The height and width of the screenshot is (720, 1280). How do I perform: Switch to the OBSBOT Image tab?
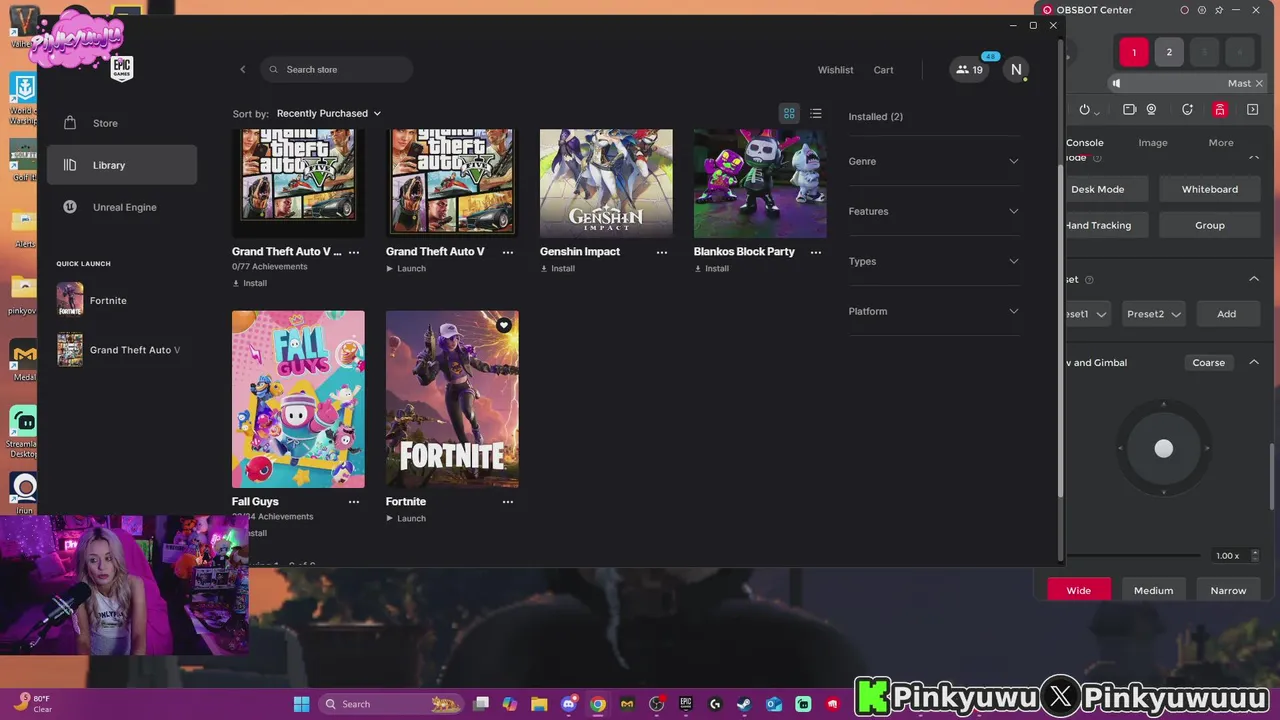click(x=1153, y=143)
